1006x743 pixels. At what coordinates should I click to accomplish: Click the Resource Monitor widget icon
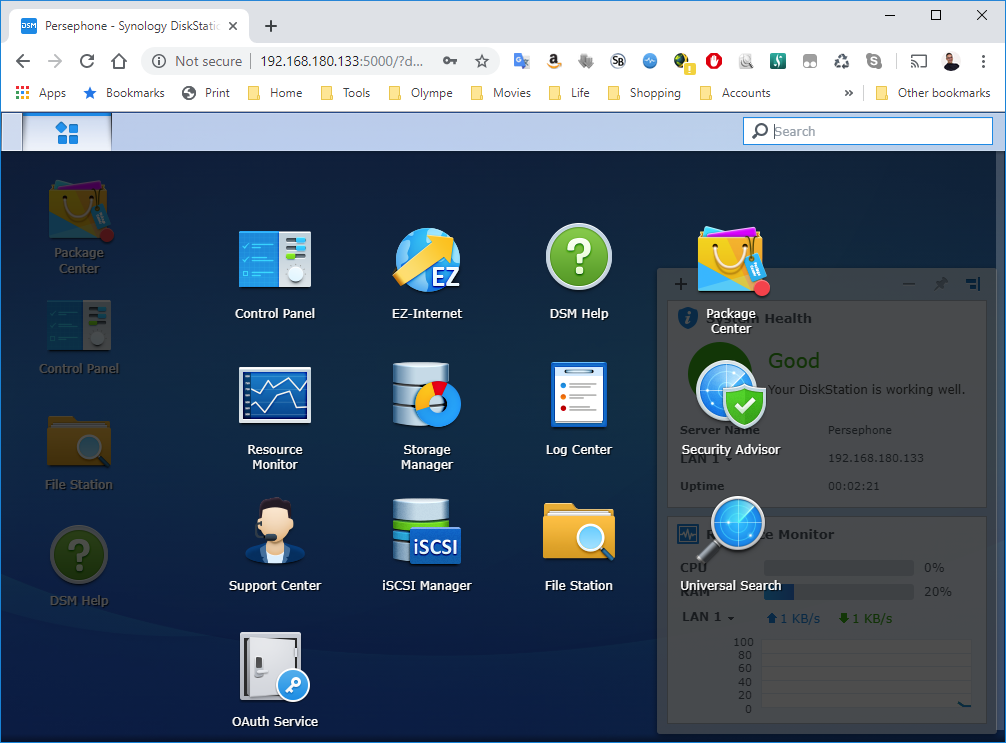pyautogui.click(x=688, y=534)
